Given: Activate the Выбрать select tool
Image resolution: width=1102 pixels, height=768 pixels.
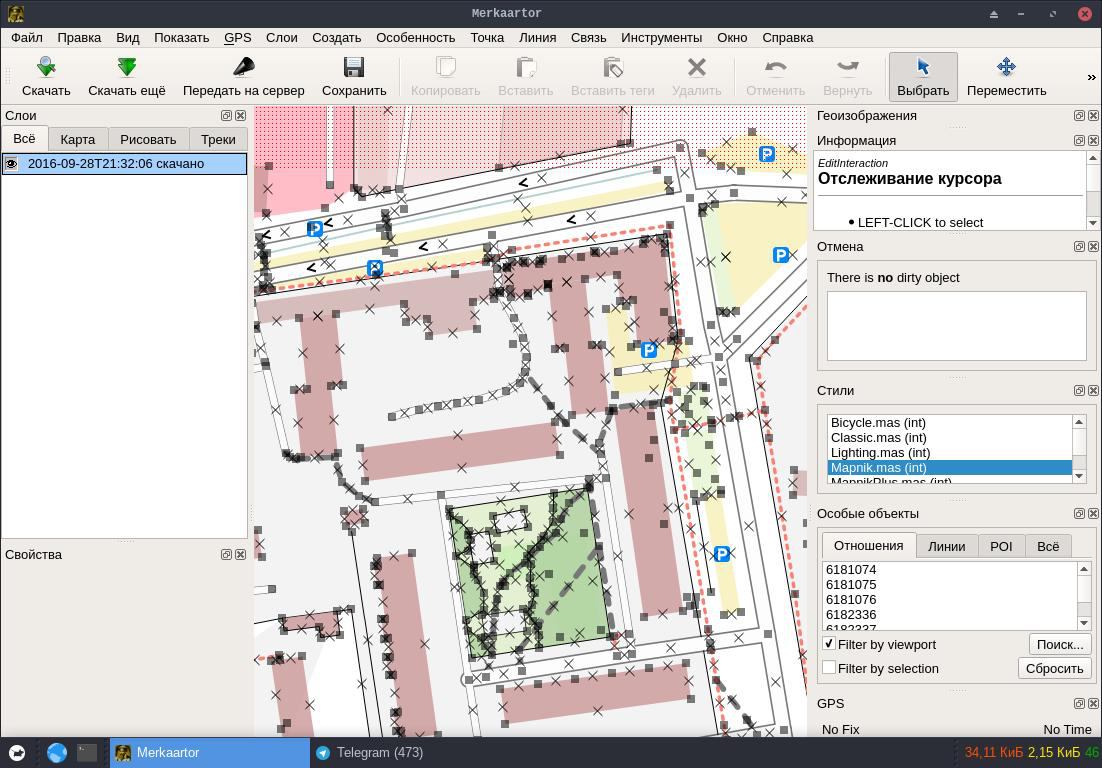Looking at the screenshot, I should tap(923, 76).
